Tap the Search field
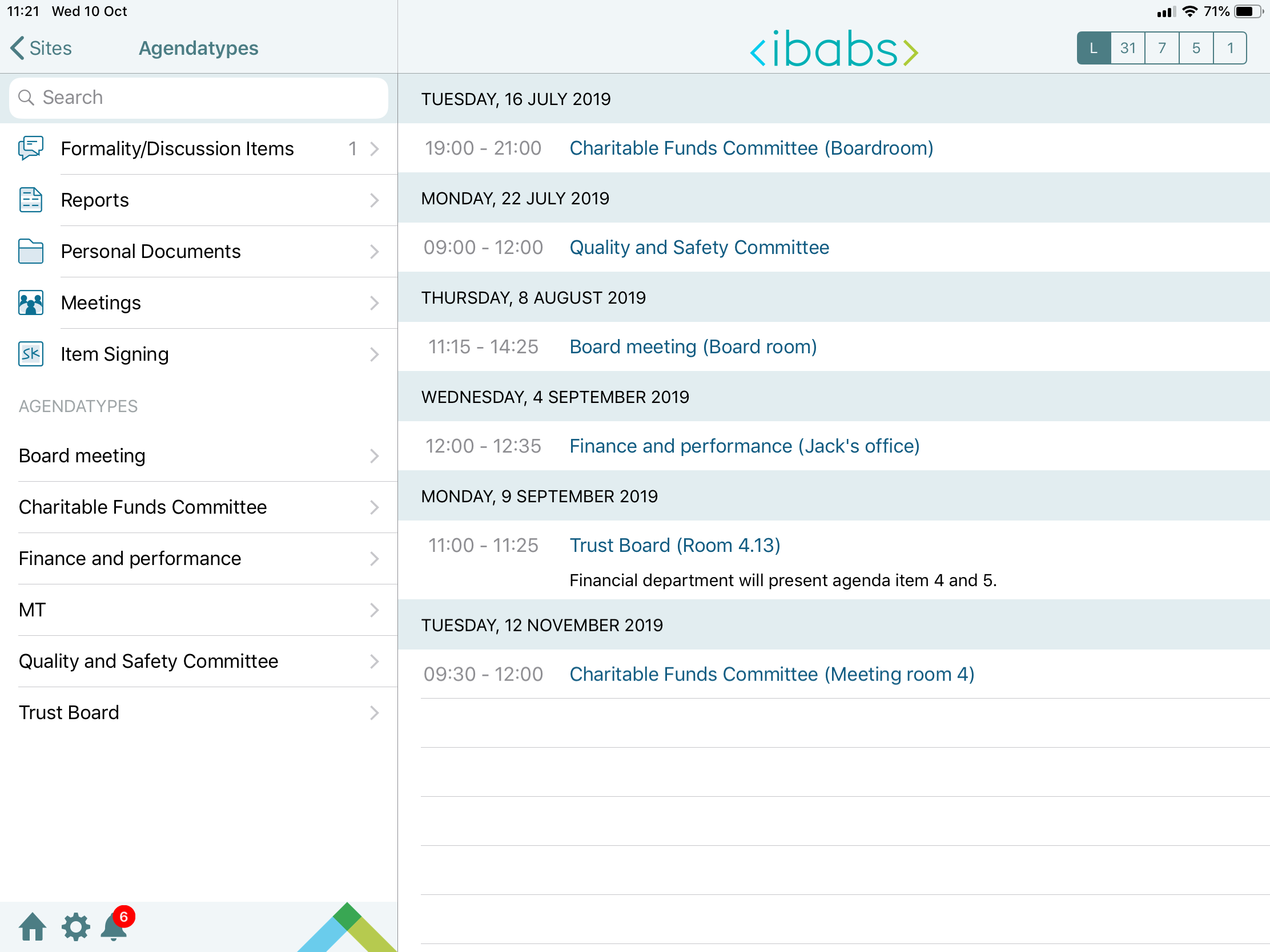 (x=198, y=98)
